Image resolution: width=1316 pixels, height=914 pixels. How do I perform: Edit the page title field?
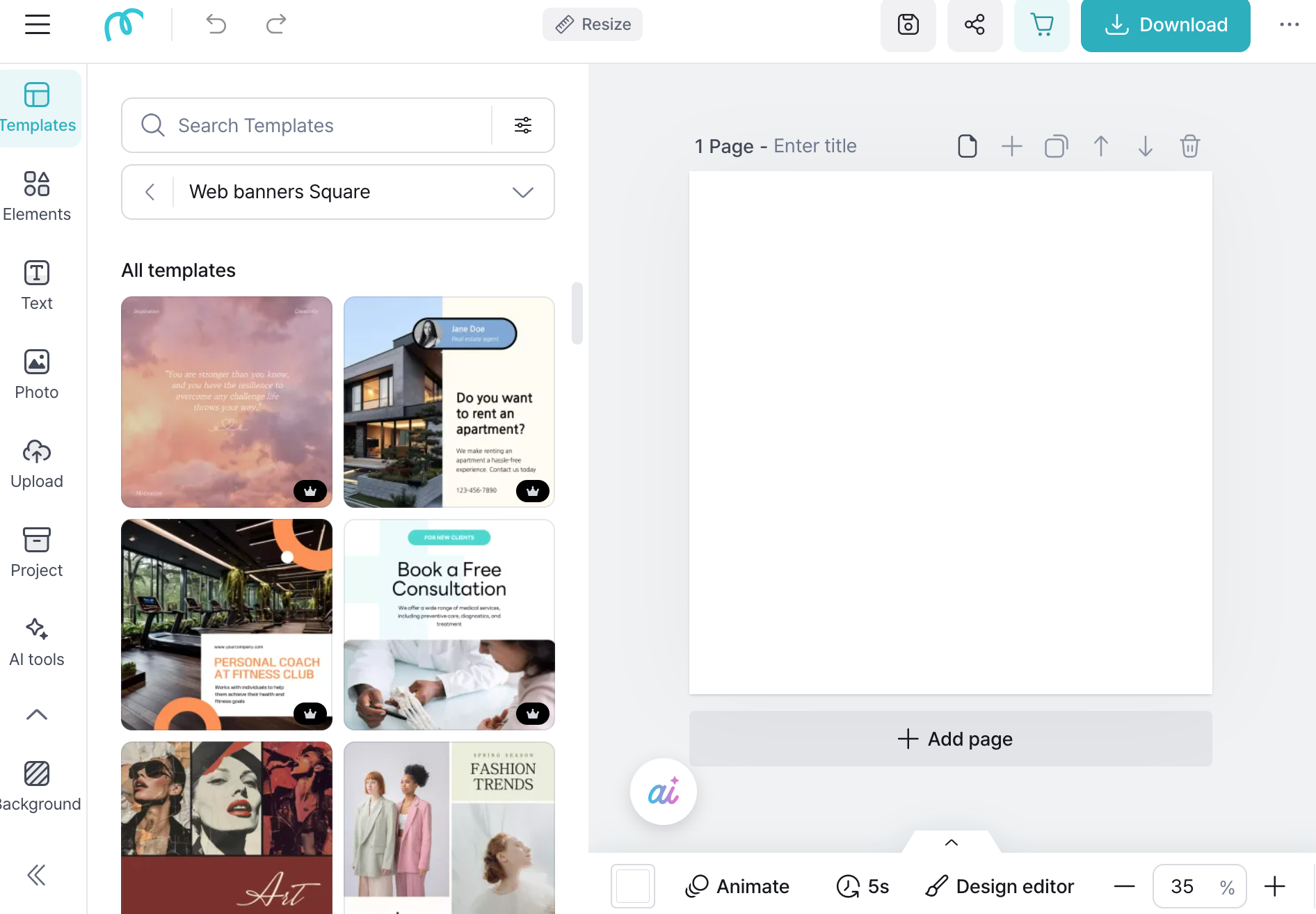click(x=815, y=146)
